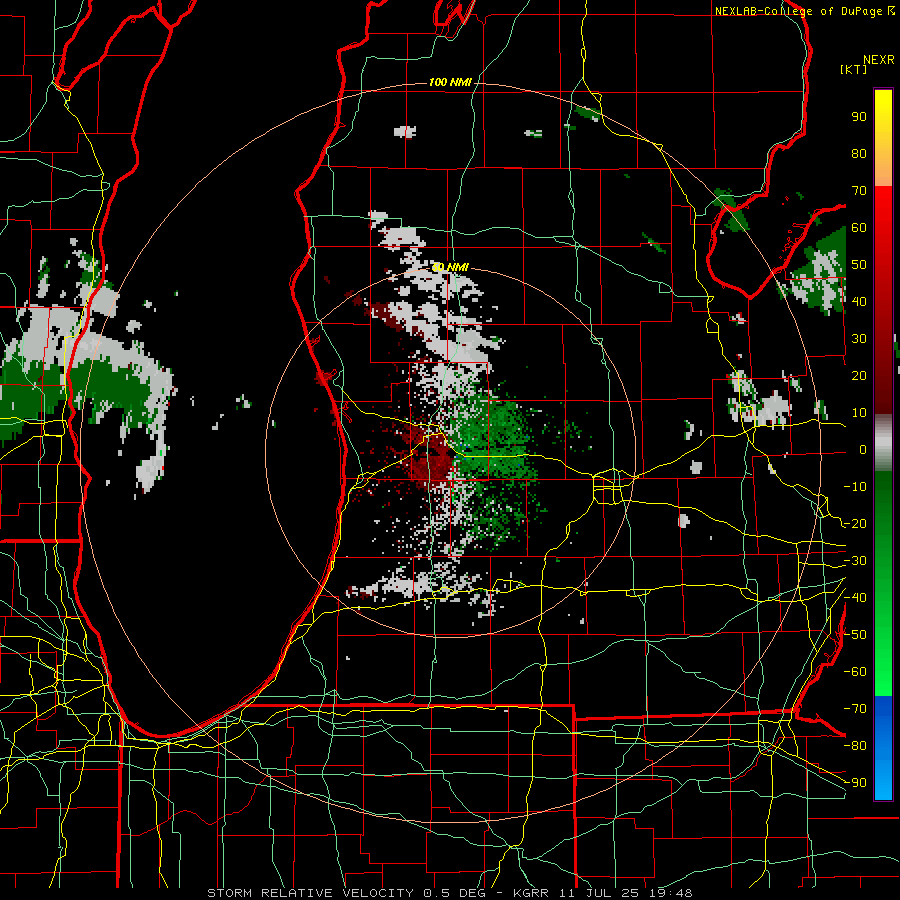Viewport: 900px width, 900px height.
Task: Click the NEXR label above the color scale
Action: click(878, 60)
